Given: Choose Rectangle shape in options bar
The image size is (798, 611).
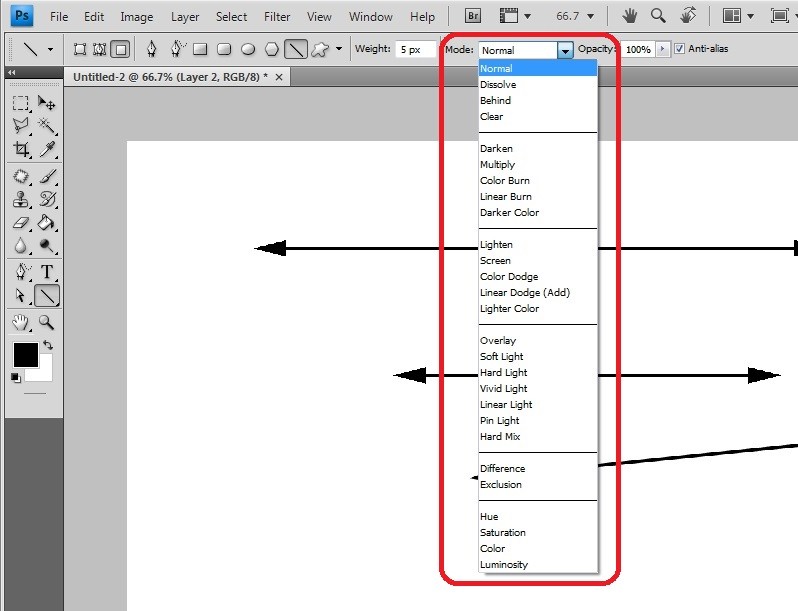Looking at the screenshot, I should [x=200, y=49].
